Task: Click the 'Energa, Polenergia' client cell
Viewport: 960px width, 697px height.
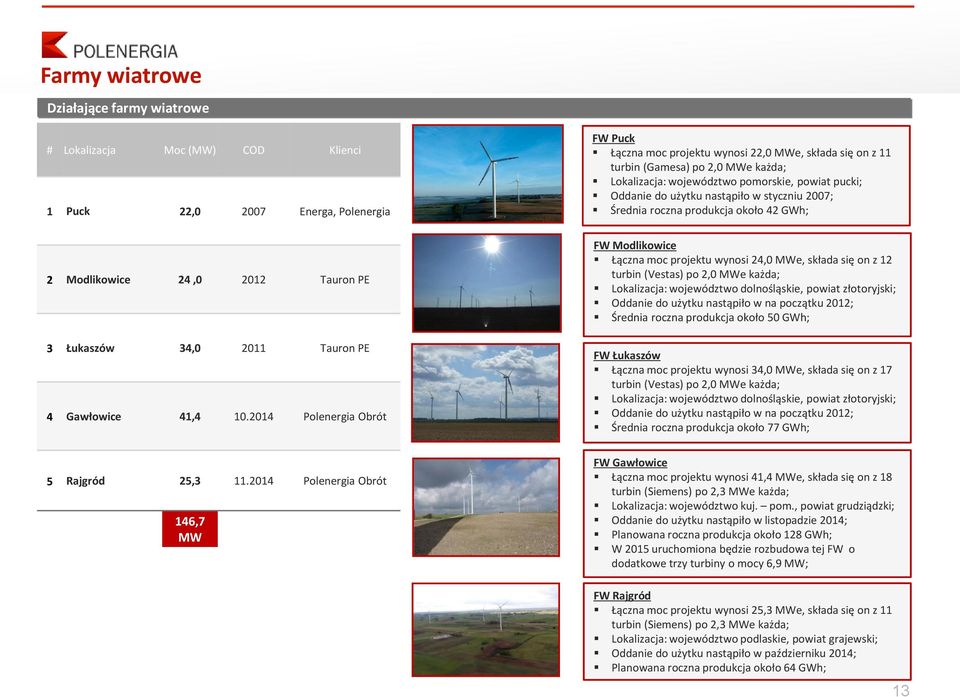Action: click(x=345, y=212)
